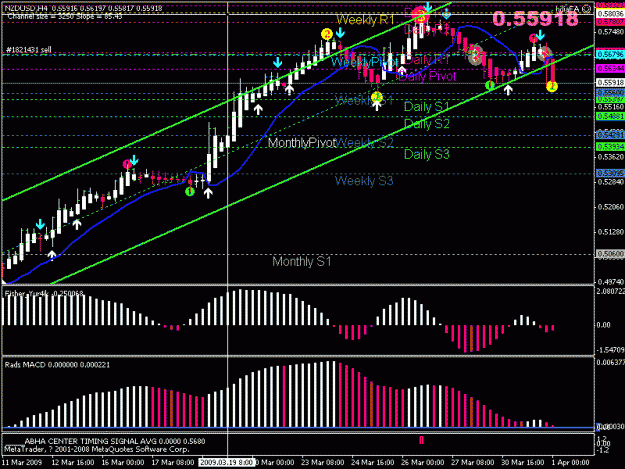This screenshot has width=625, height=469.
Task: Click the 0.57480 price scale value
Action: [x=610, y=32]
